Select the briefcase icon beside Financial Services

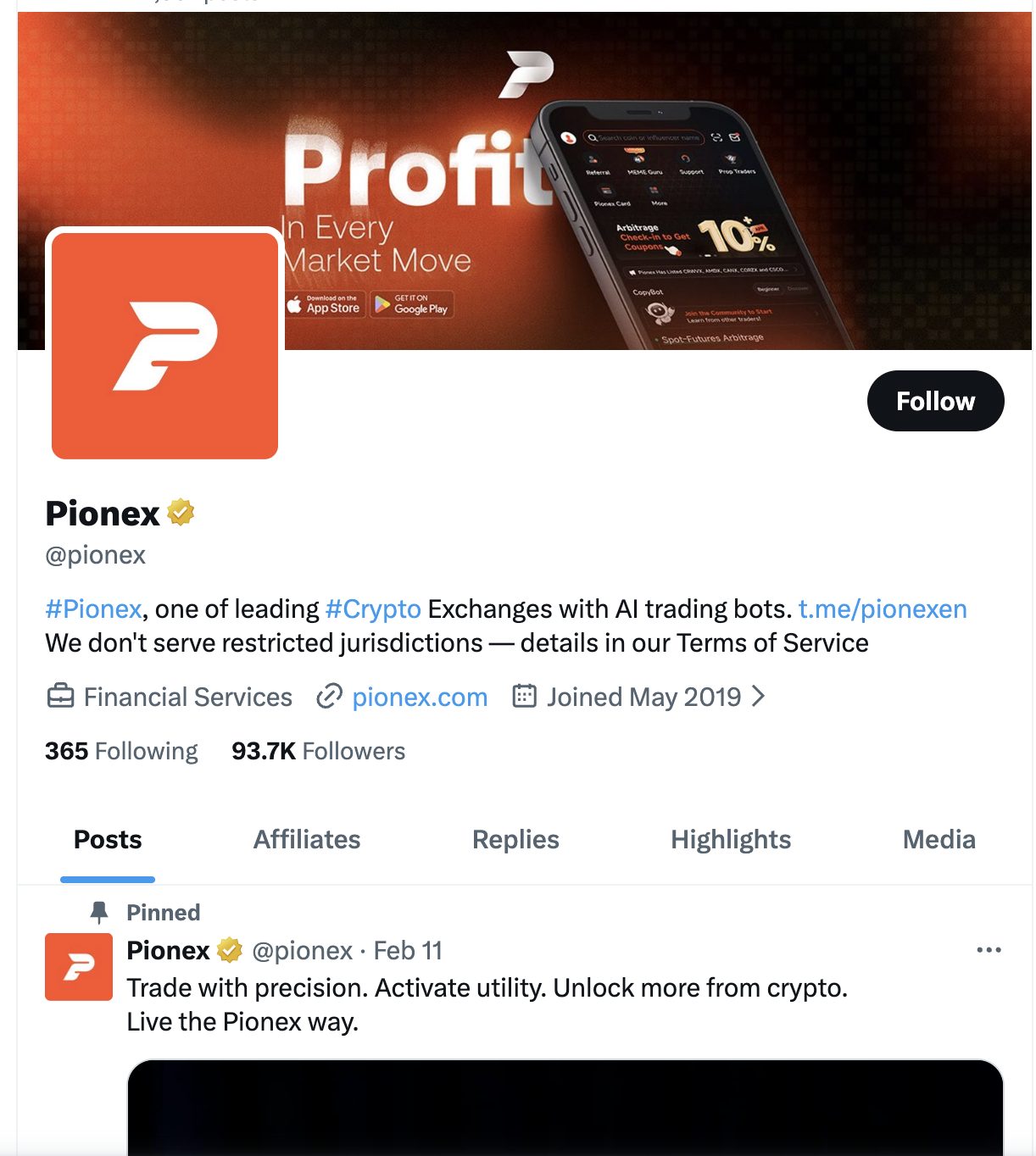coord(59,697)
